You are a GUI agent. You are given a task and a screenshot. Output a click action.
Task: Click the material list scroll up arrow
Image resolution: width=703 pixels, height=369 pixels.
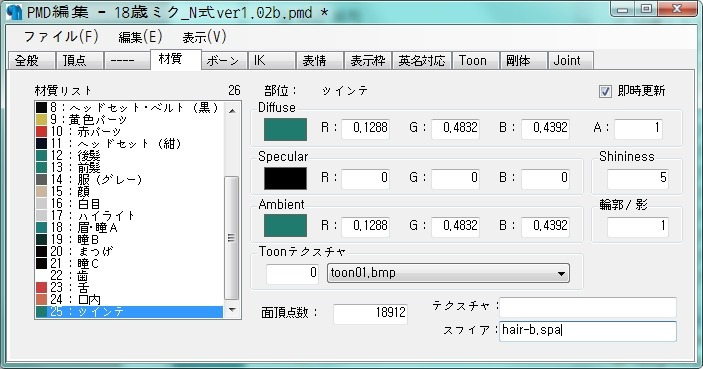[x=232, y=110]
